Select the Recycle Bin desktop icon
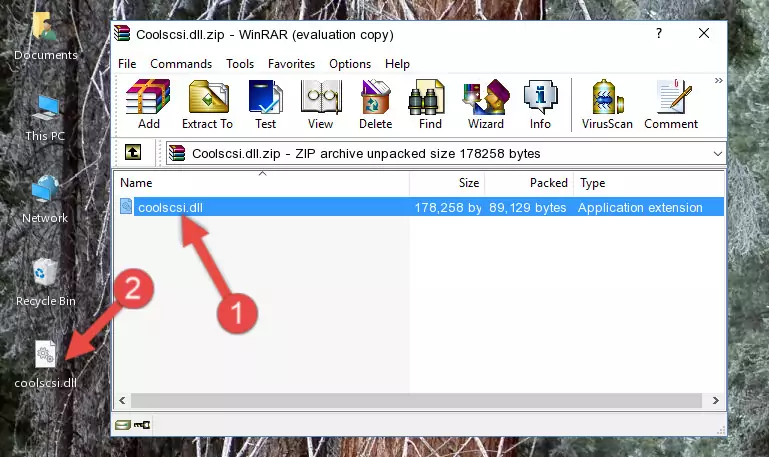Image resolution: width=769 pixels, height=457 pixels. point(46,282)
